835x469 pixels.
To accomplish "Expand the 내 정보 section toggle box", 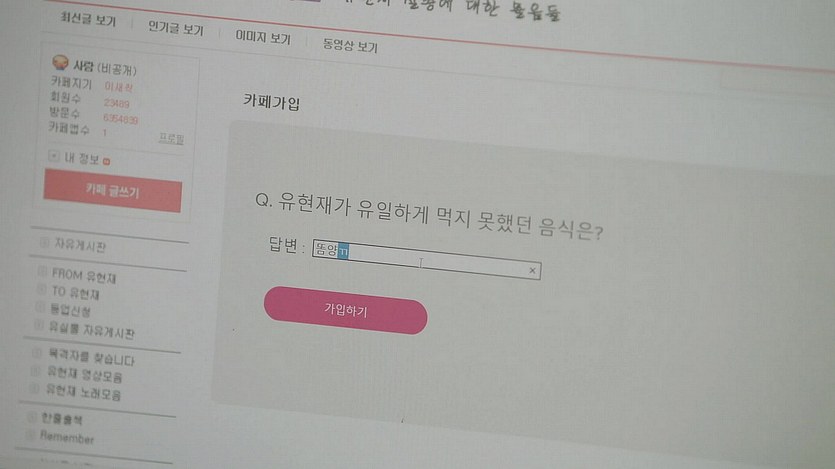I will click(53, 156).
